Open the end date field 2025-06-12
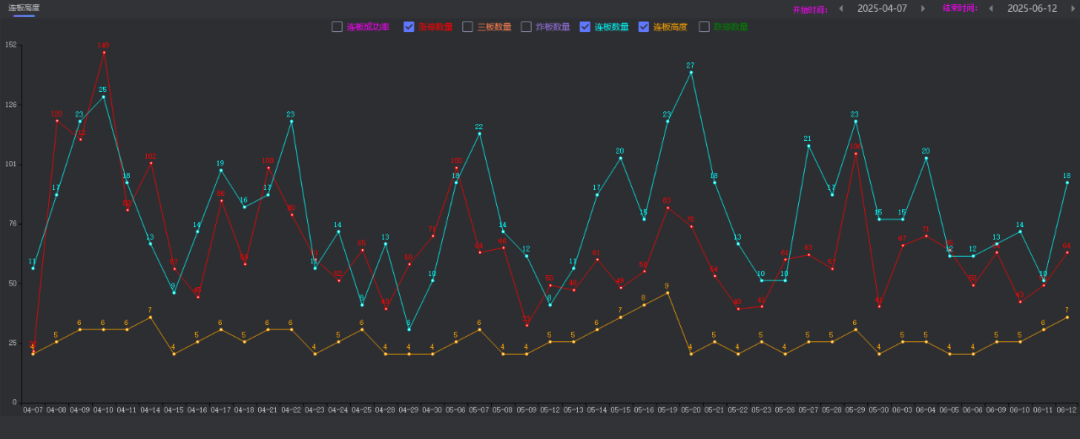The height and width of the screenshot is (439, 1080). [1031, 8]
